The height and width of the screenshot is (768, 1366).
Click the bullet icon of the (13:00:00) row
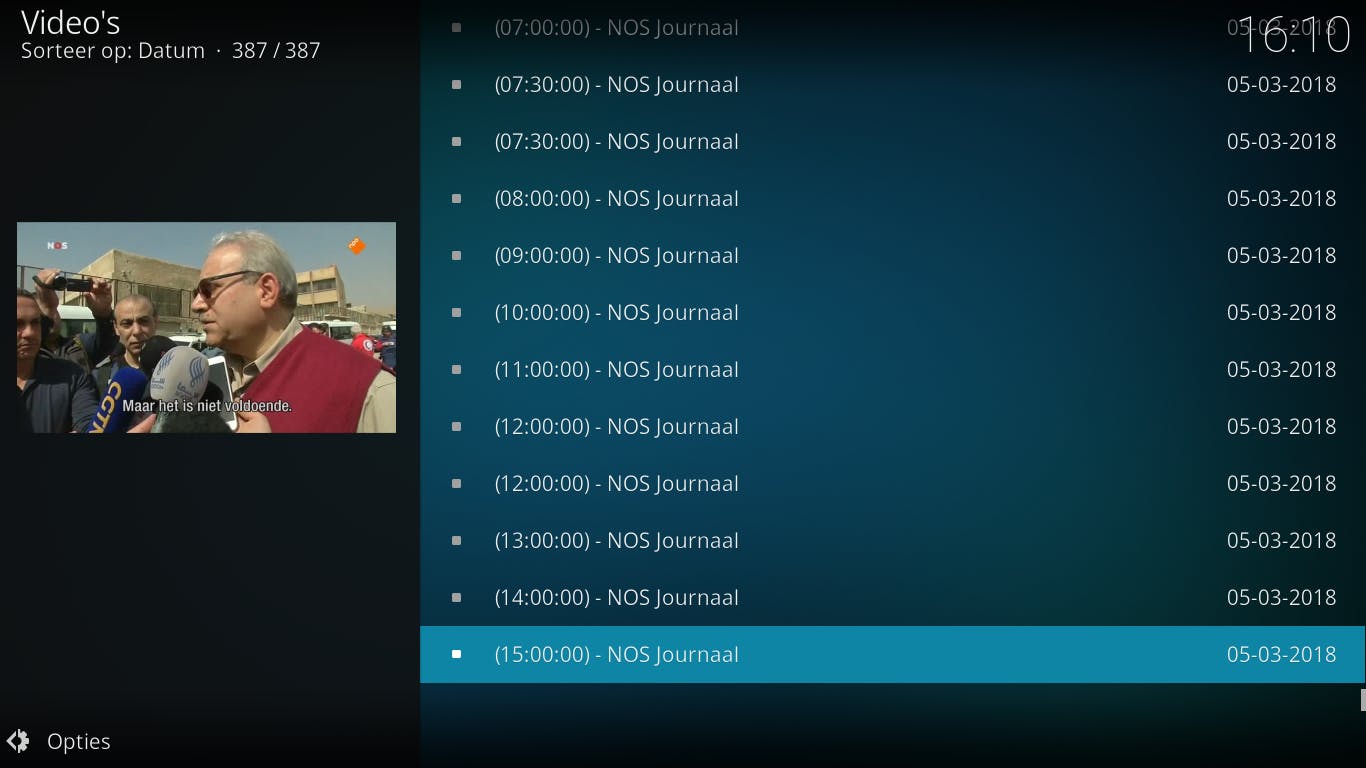[x=457, y=540]
